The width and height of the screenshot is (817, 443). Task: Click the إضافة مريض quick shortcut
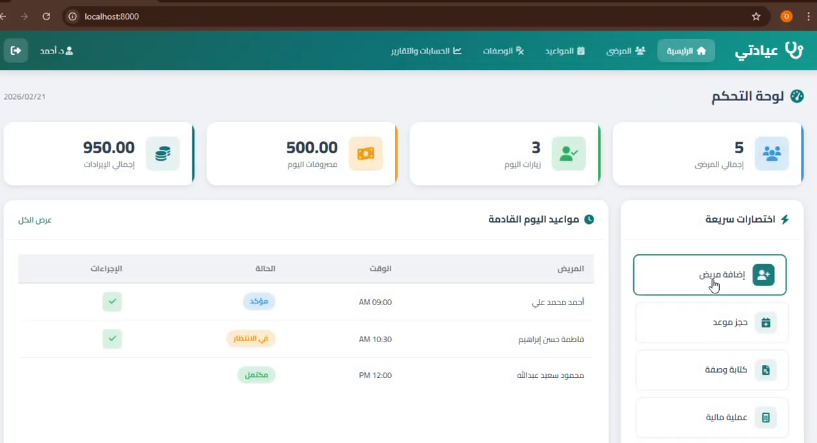[x=710, y=275]
